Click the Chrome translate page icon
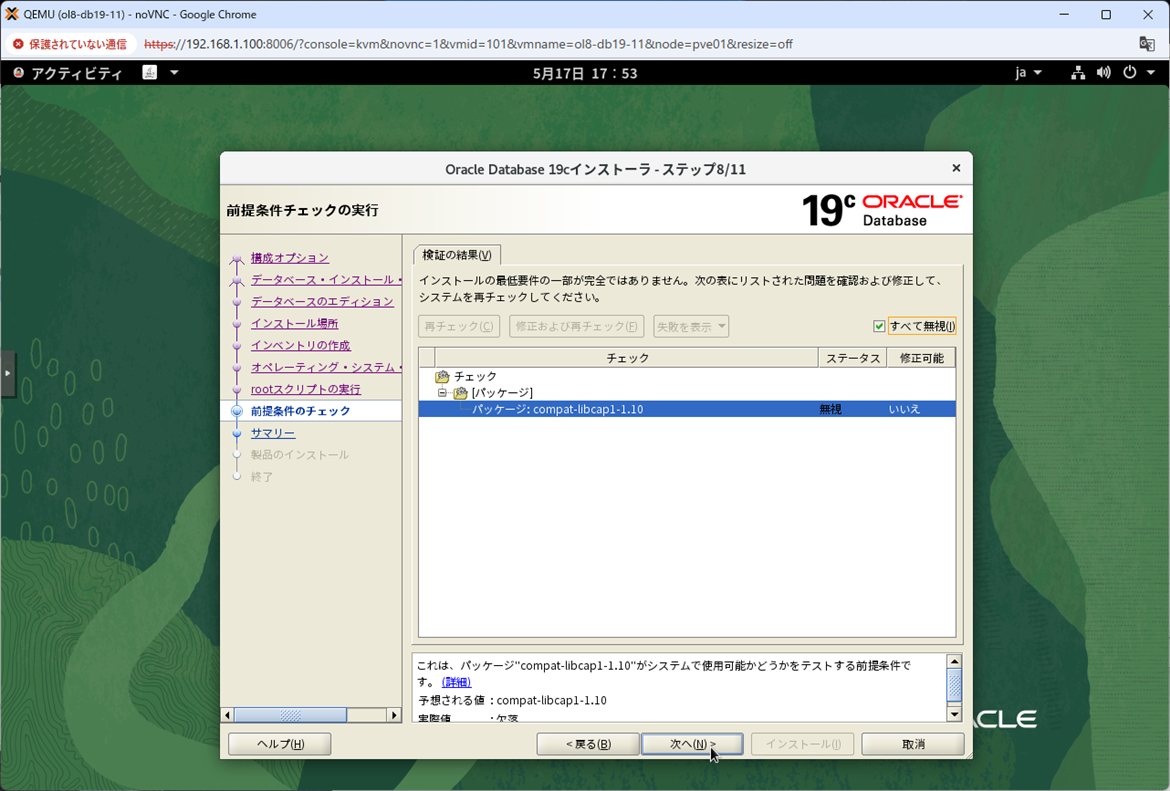 tap(1147, 43)
